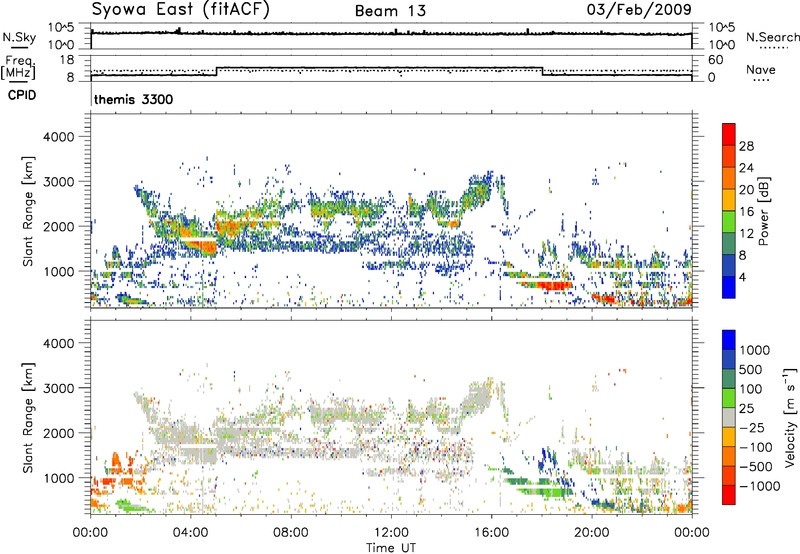Click the 'Nave' legend label

[x=761, y=69]
